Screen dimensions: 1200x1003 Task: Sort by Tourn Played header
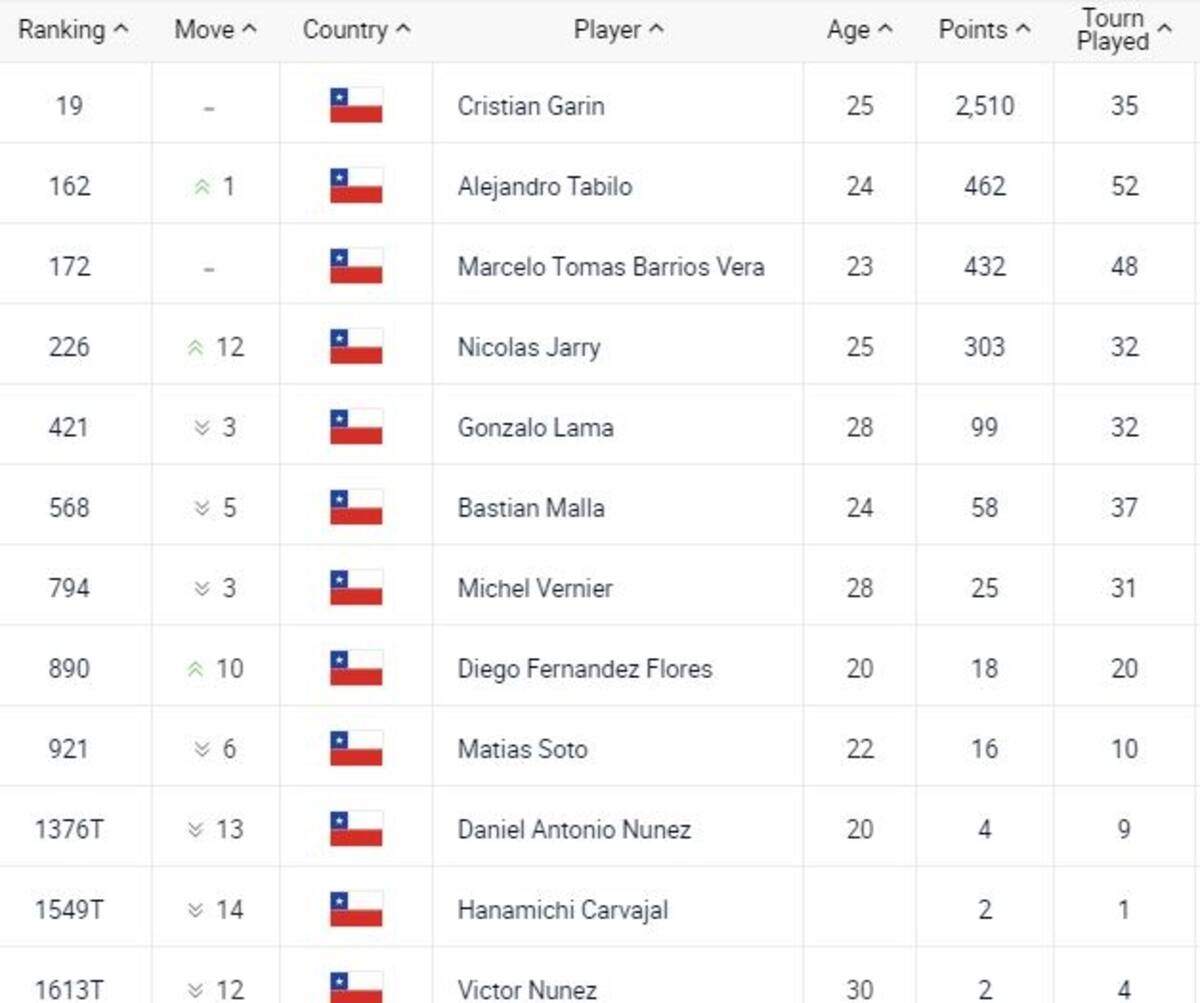[x=1124, y=30]
